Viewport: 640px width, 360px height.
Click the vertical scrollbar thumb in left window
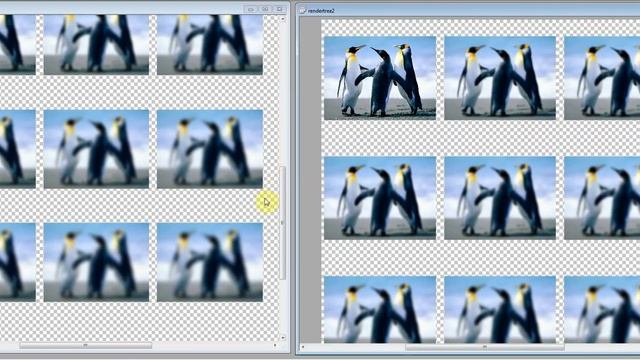click(282, 223)
